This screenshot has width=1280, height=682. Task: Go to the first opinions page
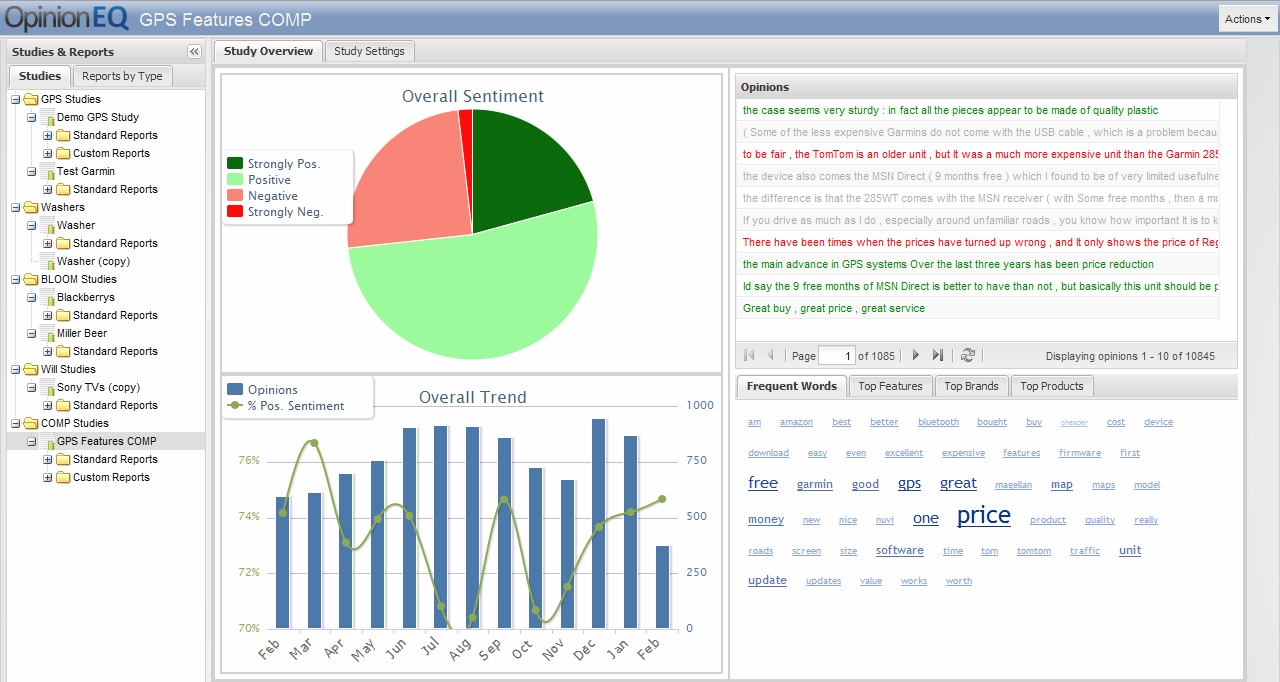pyautogui.click(x=749, y=355)
